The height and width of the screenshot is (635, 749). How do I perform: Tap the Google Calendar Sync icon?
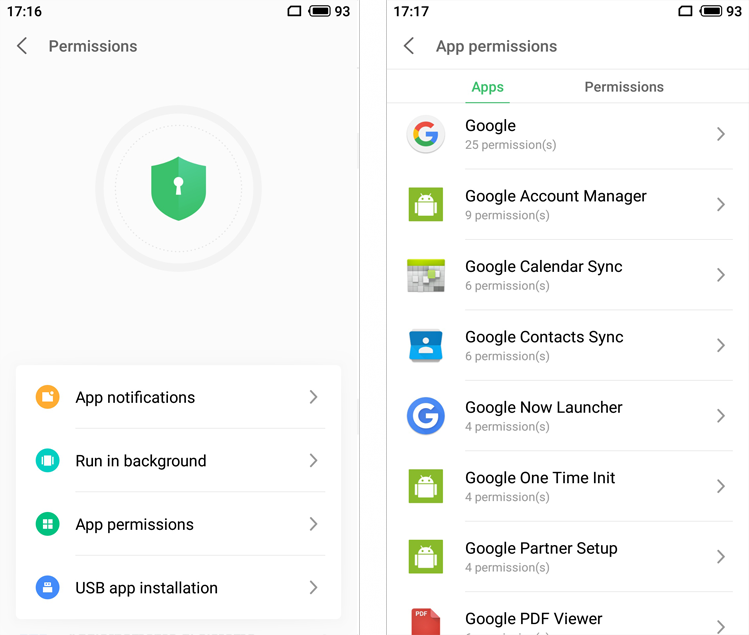pos(426,275)
